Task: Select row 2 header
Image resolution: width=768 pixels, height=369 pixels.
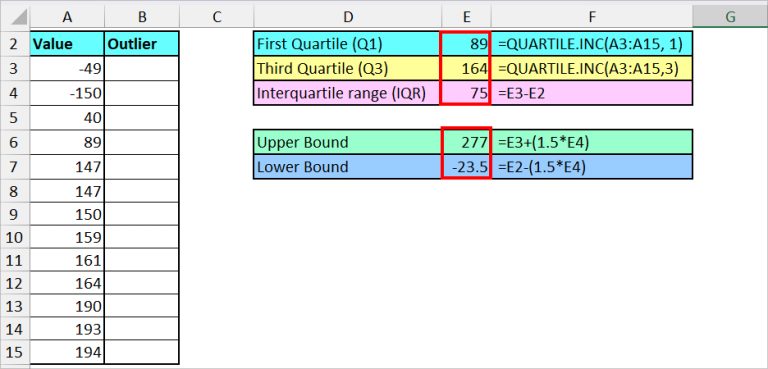Action: coord(15,44)
